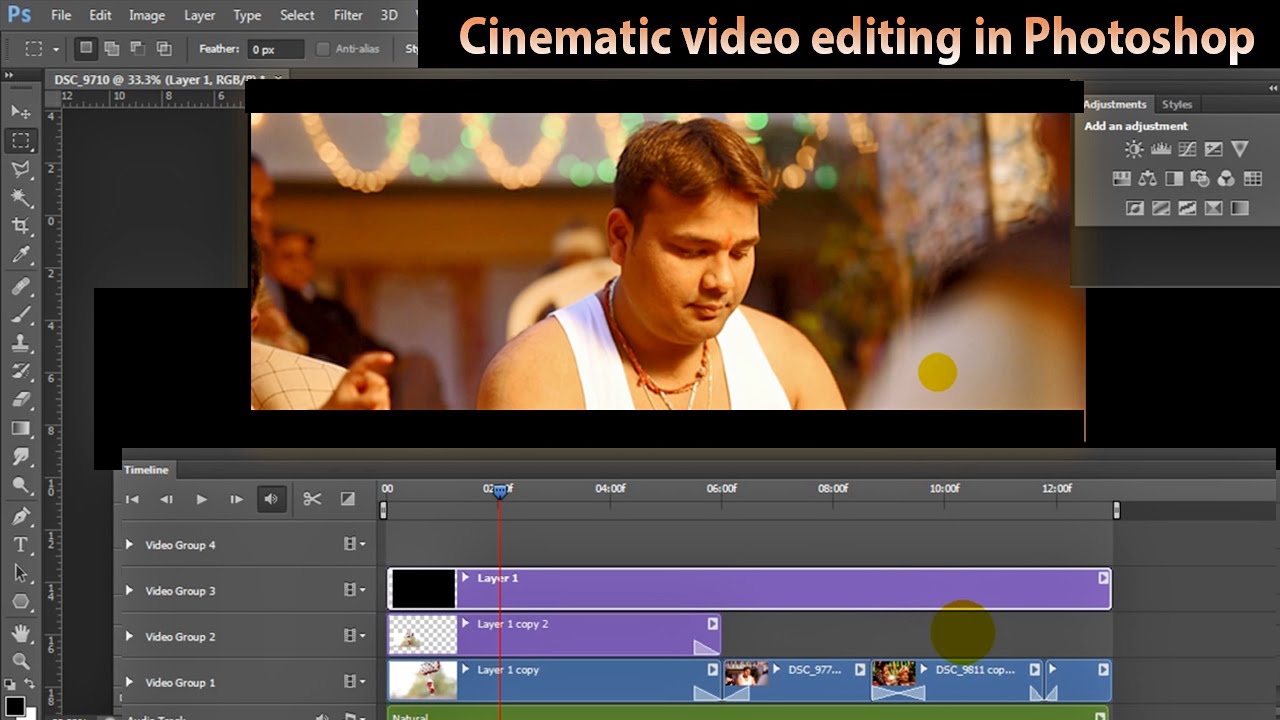The image size is (1280, 720).
Task: Split clip at playhead with scissors
Action: coord(312,499)
